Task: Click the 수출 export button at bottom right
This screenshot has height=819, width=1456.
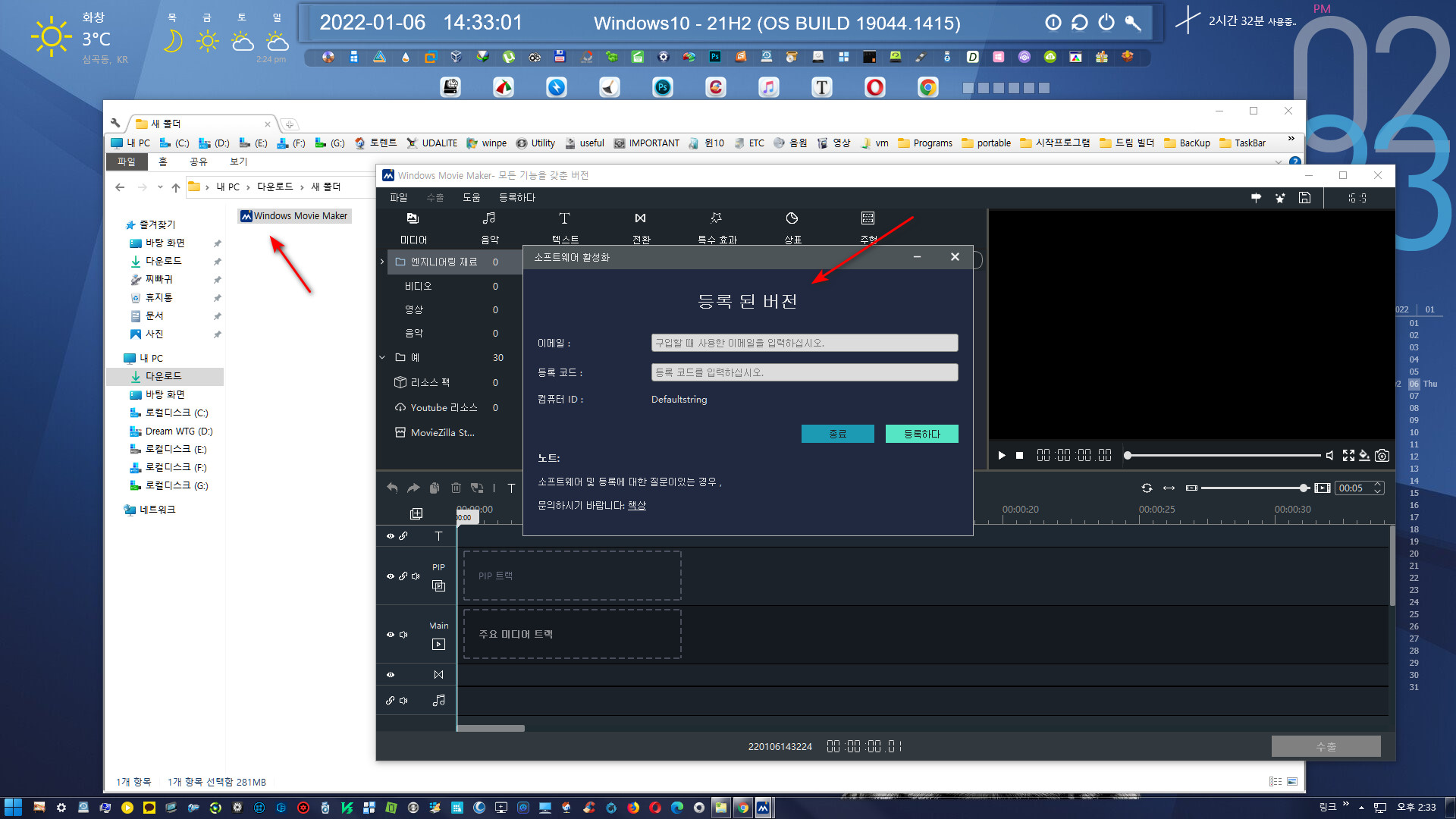Action: point(1326,747)
